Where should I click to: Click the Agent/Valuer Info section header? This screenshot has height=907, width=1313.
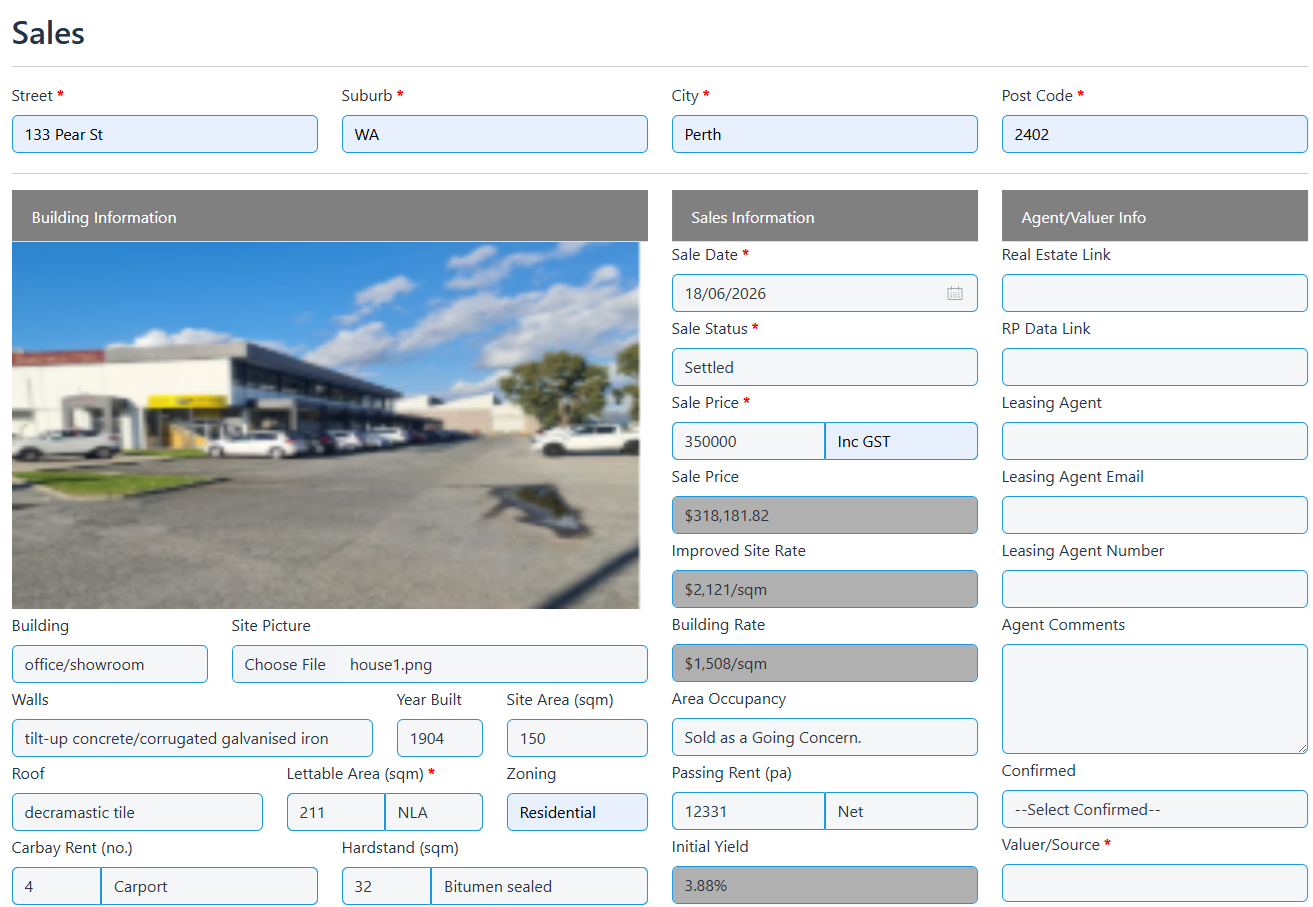tap(1155, 216)
